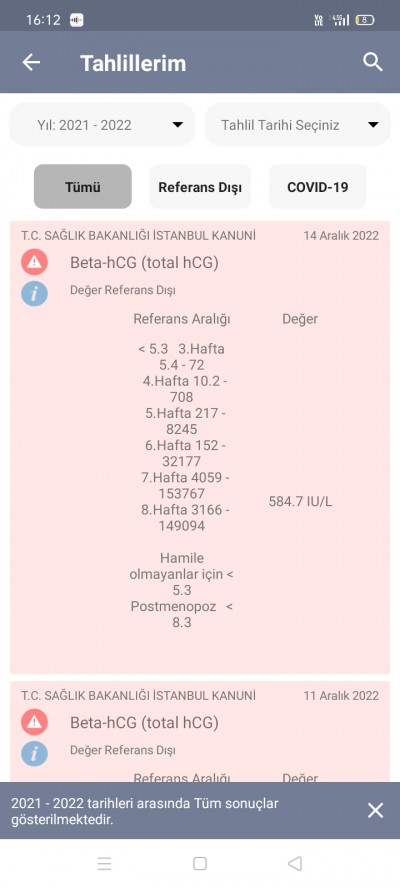The width and height of the screenshot is (400, 888).
Task: Open the Yıl: 2021 - 2022 dropdown
Action: (103, 125)
